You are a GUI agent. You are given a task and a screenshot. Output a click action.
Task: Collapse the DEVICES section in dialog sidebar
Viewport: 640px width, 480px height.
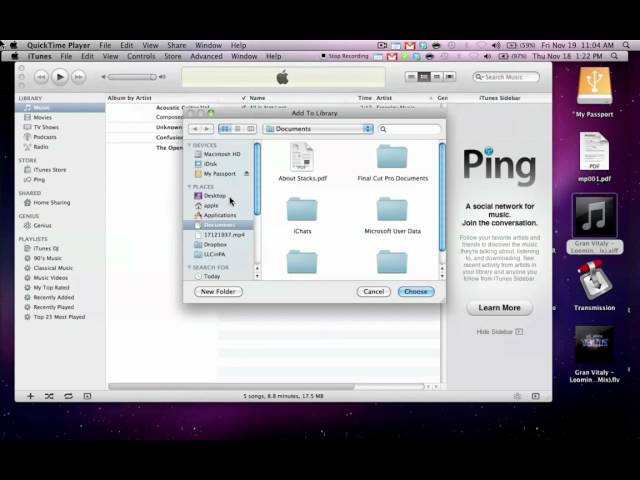(189, 145)
